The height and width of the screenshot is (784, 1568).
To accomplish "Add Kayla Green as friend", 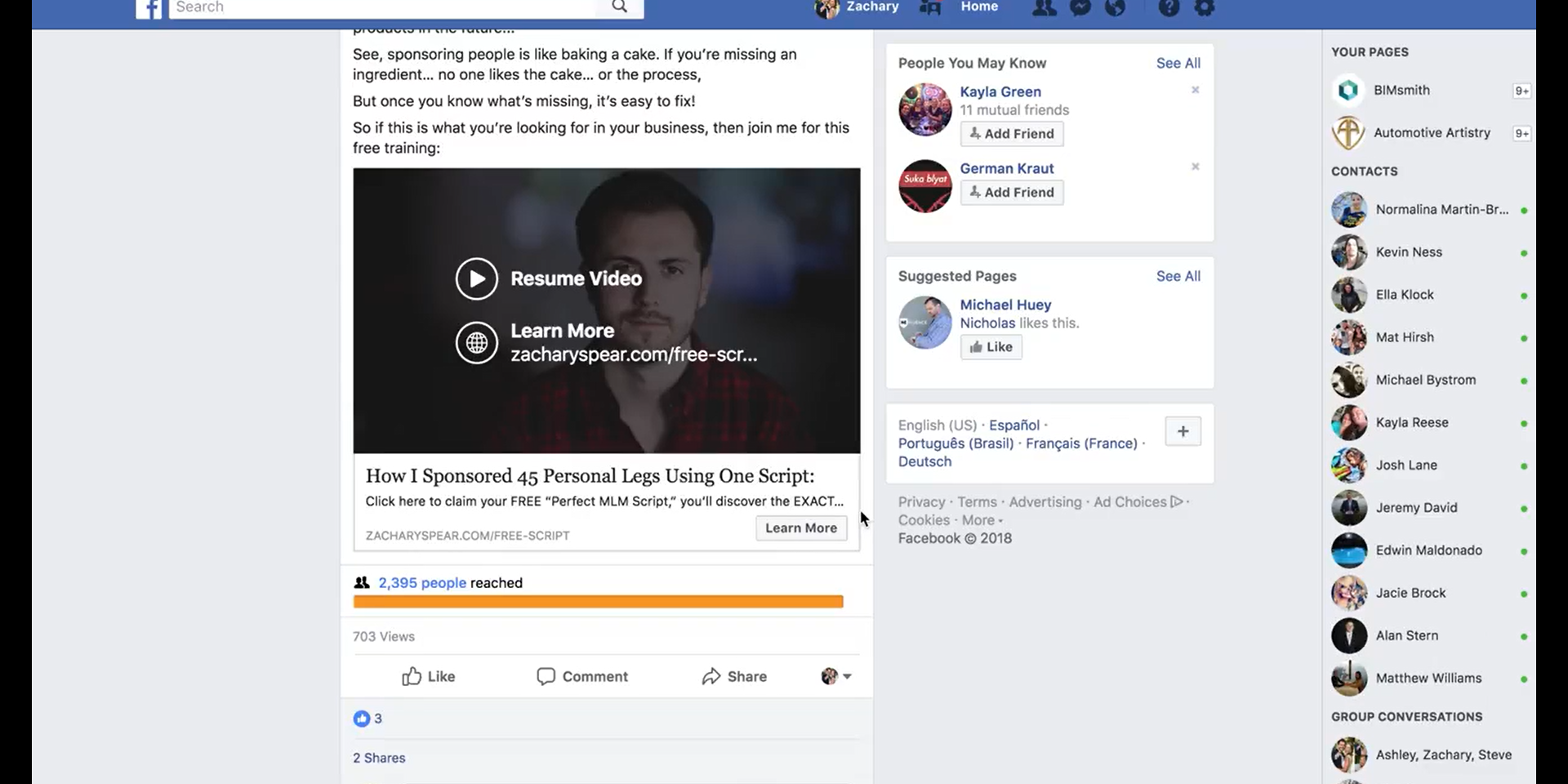I will click(x=1012, y=134).
